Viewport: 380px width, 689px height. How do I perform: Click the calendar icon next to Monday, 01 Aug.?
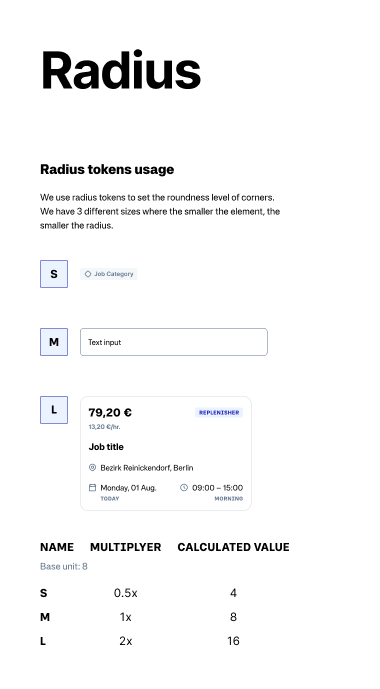coord(92,487)
